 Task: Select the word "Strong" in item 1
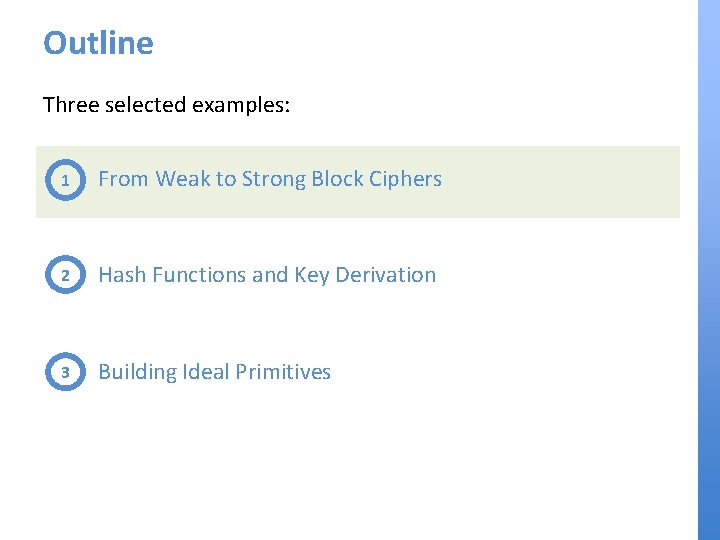click(273, 179)
